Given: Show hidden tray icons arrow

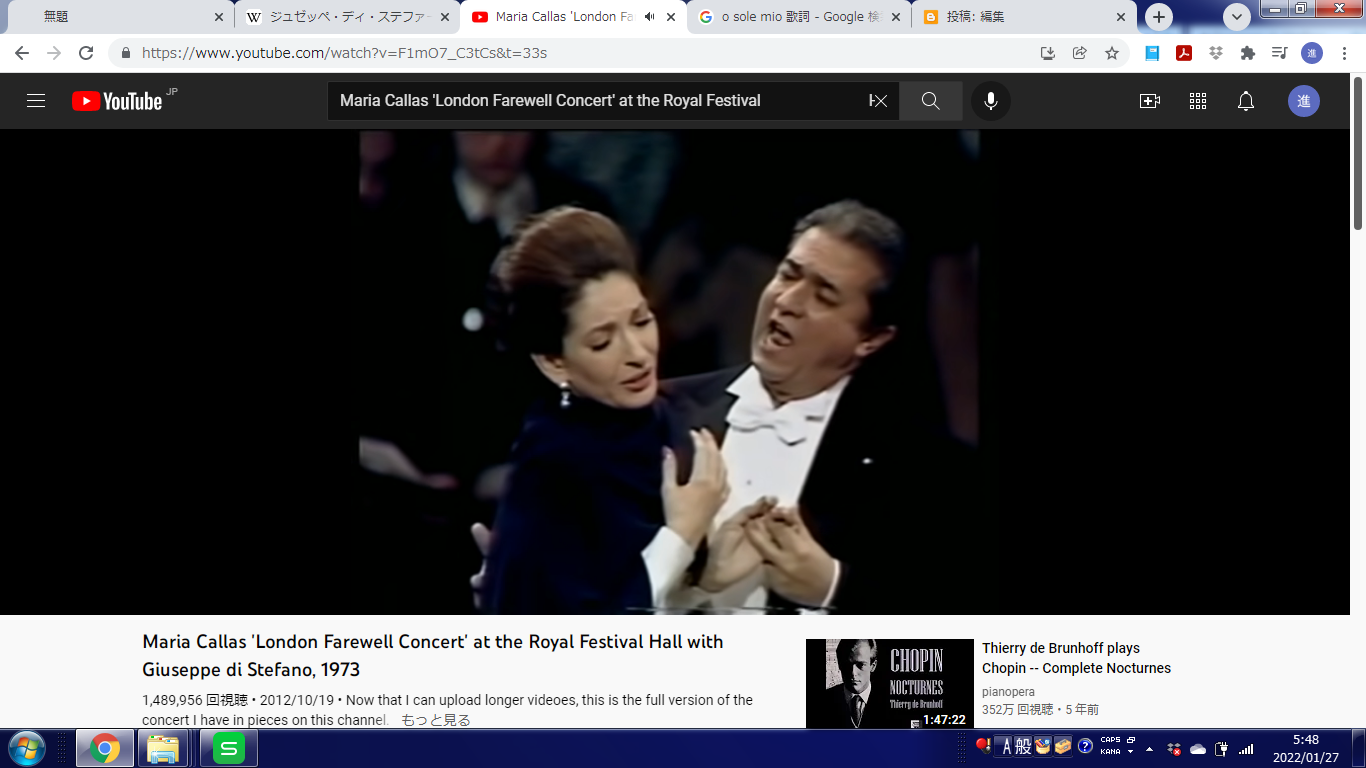Looking at the screenshot, I should 1149,748.
